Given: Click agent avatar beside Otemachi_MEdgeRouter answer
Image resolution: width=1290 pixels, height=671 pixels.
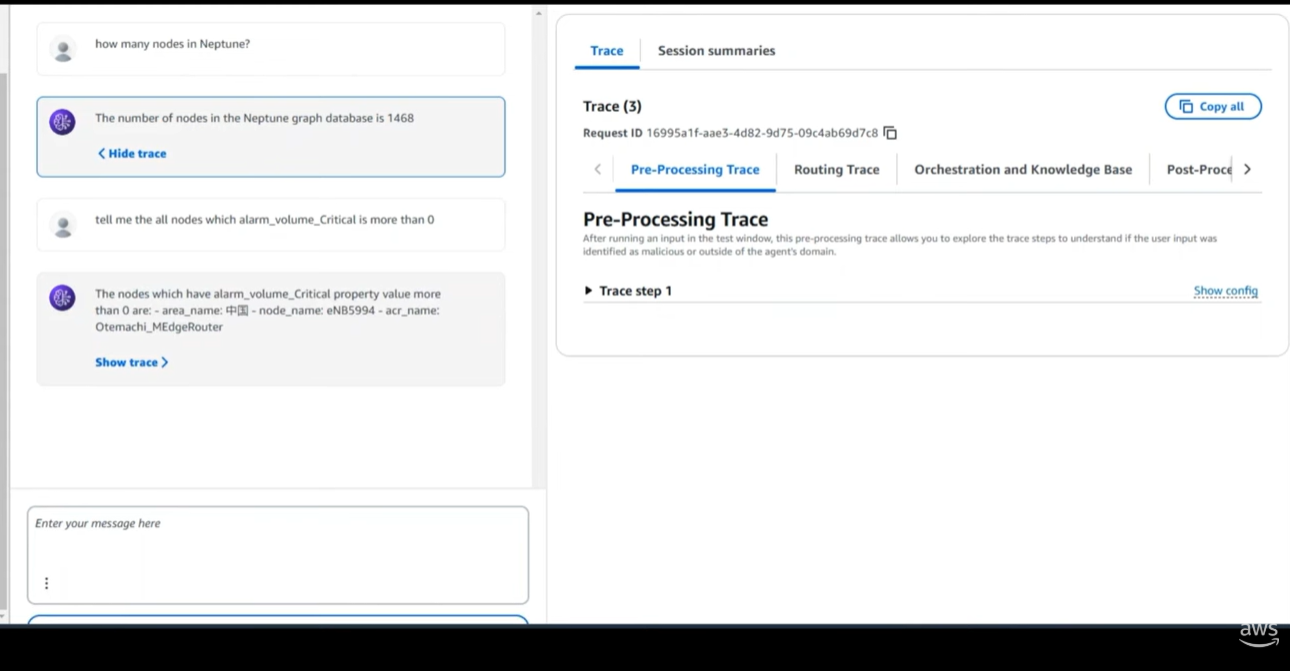Looking at the screenshot, I should point(63,297).
